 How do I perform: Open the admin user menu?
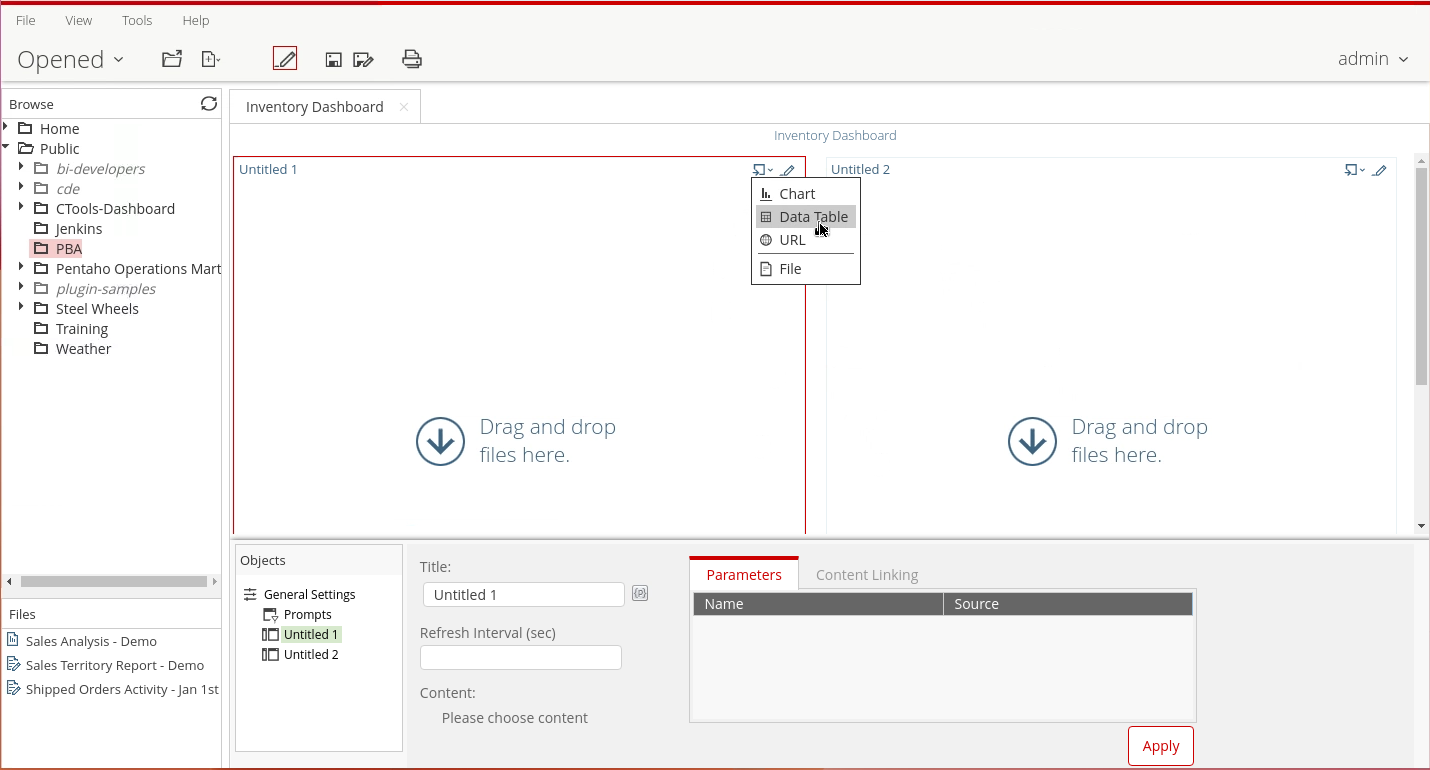(1372, 59)
